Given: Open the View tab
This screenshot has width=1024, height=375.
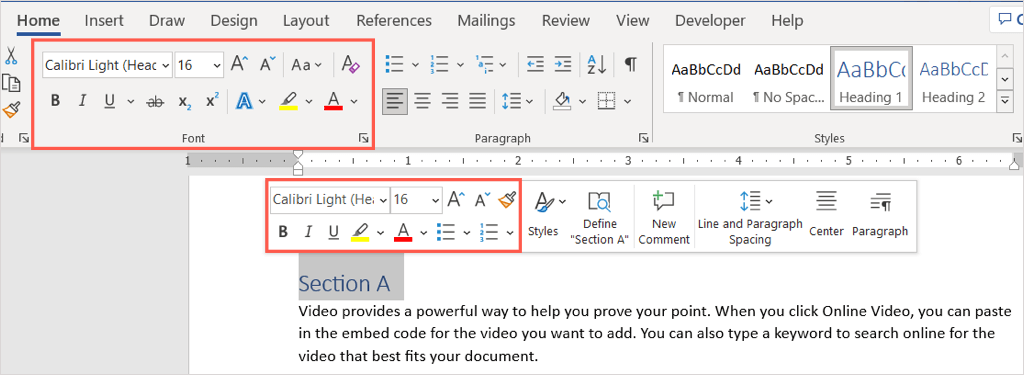Looking at the screenshot, I should point(633,20).
